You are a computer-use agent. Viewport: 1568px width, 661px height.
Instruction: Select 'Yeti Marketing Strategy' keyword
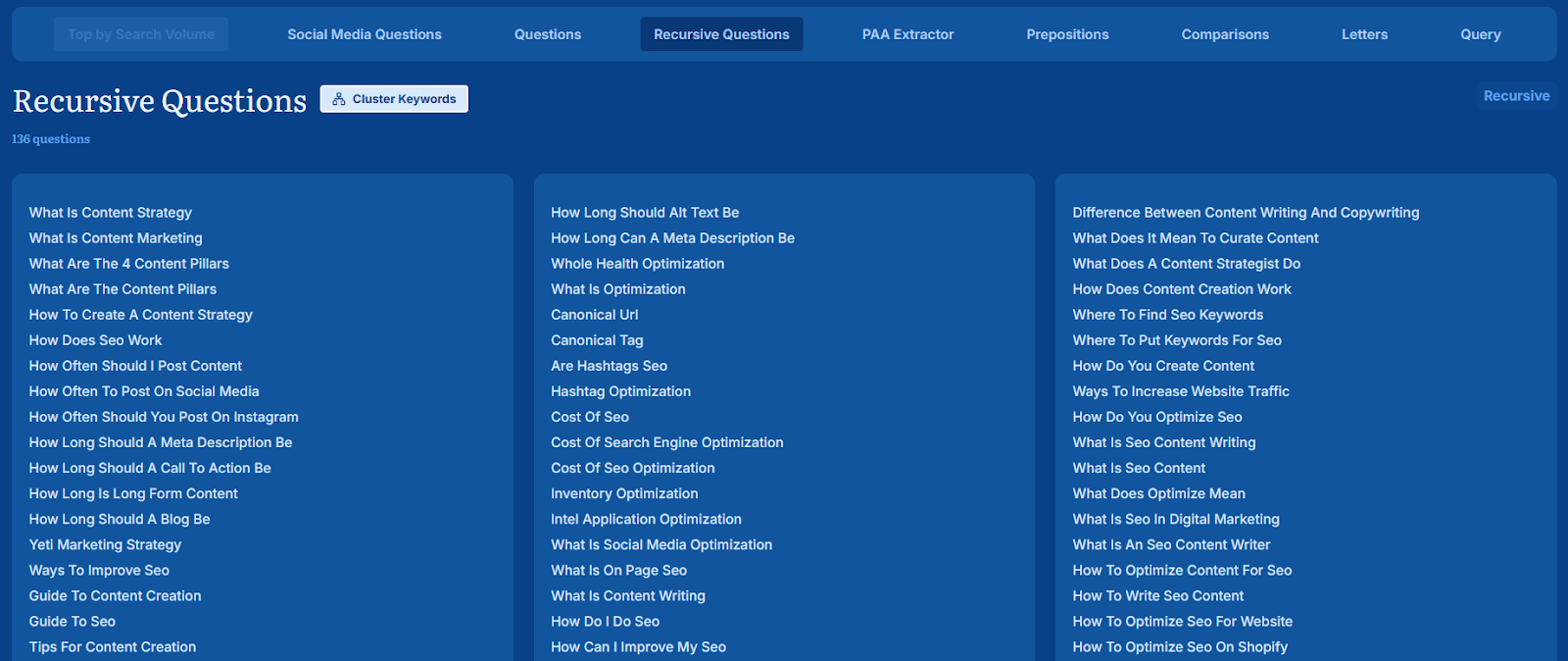(x=105, y=544)
